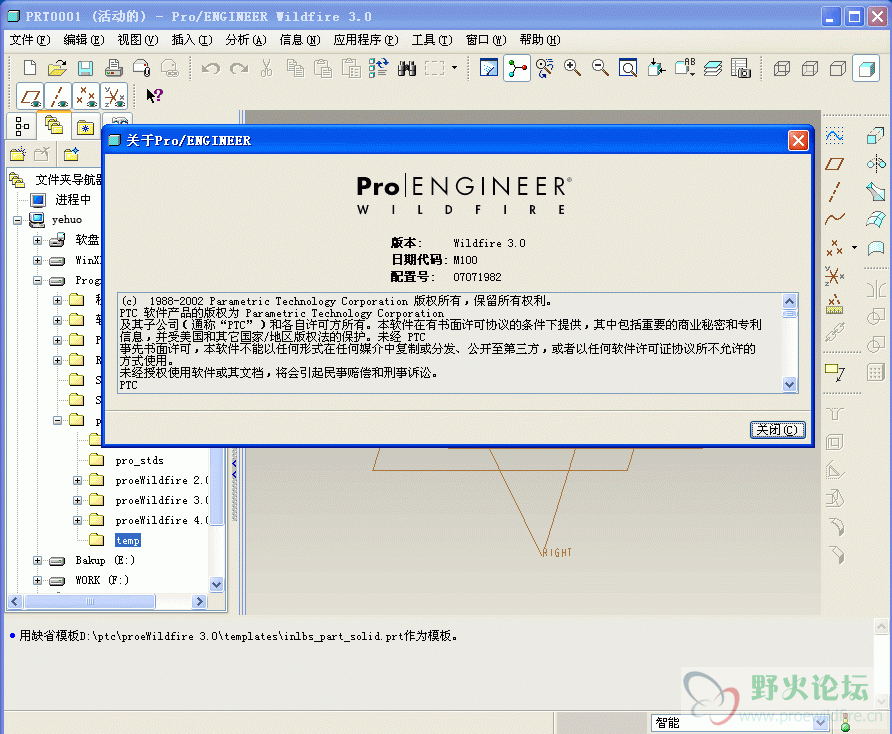Image resolution: width=892 pixels, height=734 pixels.
Task: Collapse the yehuo computer node
Action: (18, 220)
